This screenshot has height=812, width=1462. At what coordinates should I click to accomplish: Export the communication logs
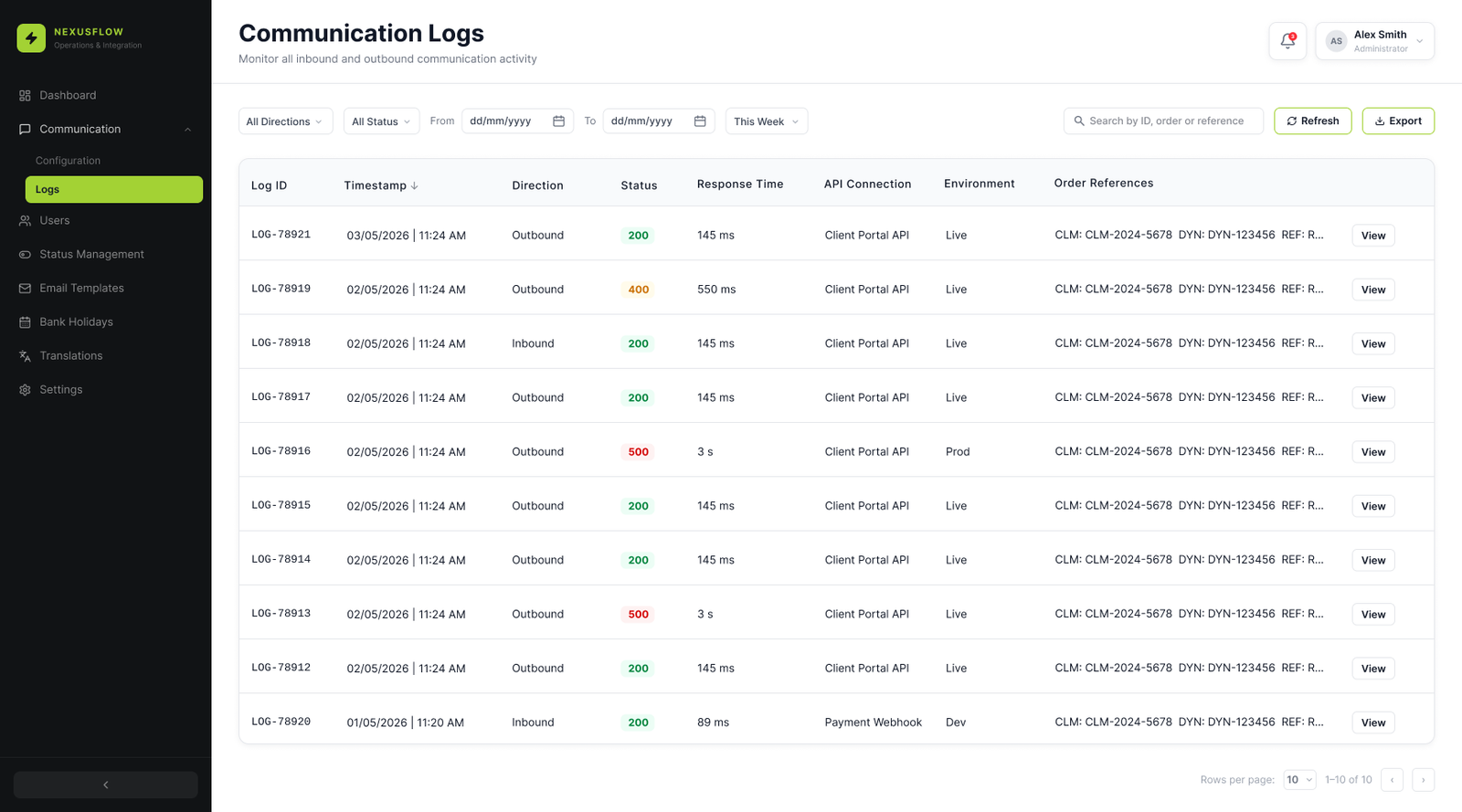point(1398,121)
